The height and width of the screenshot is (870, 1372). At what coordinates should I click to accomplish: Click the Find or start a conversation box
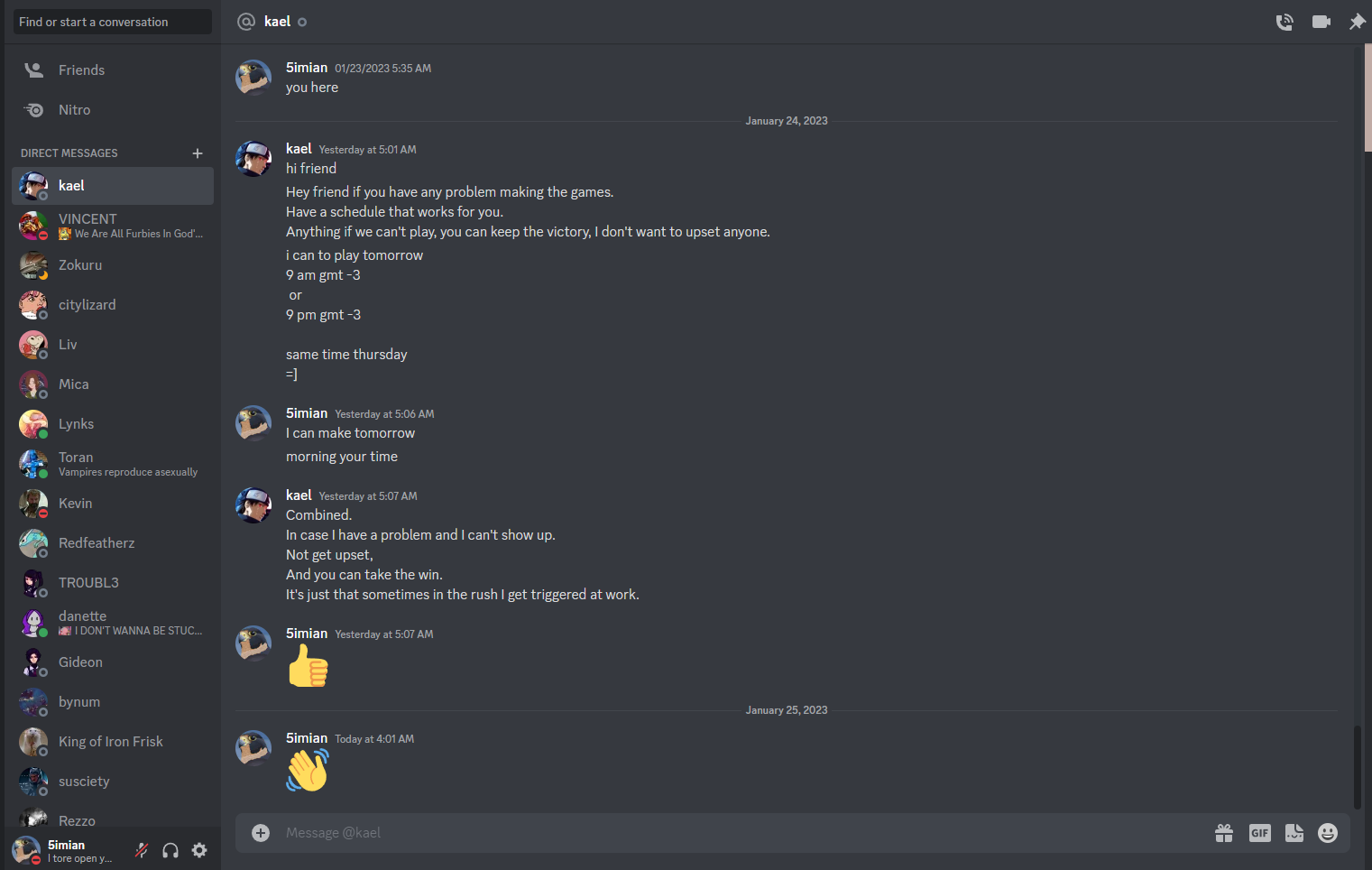click(x=113, y=22)
